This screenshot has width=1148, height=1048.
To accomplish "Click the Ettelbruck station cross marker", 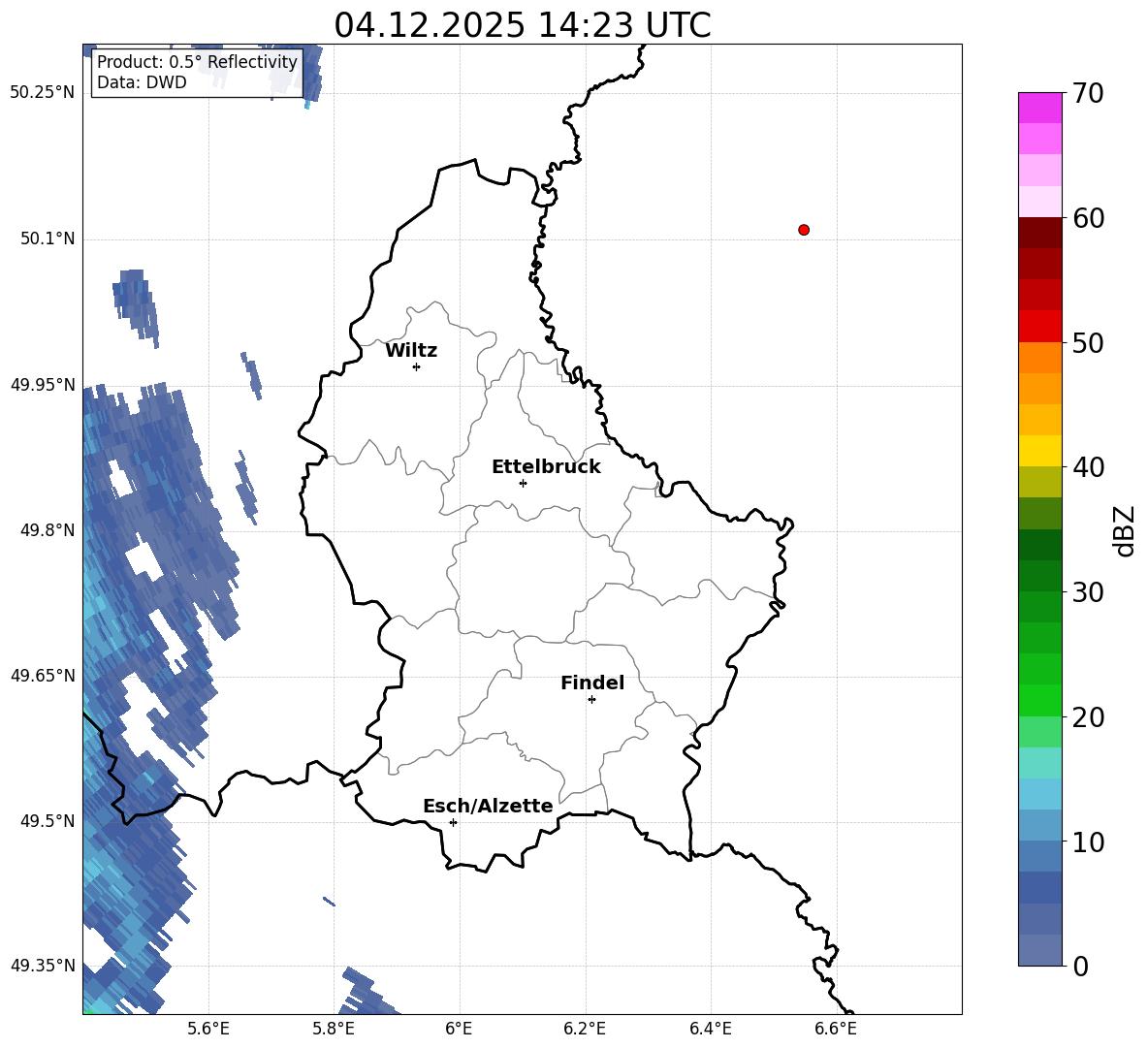I will (x=523, y=483).
